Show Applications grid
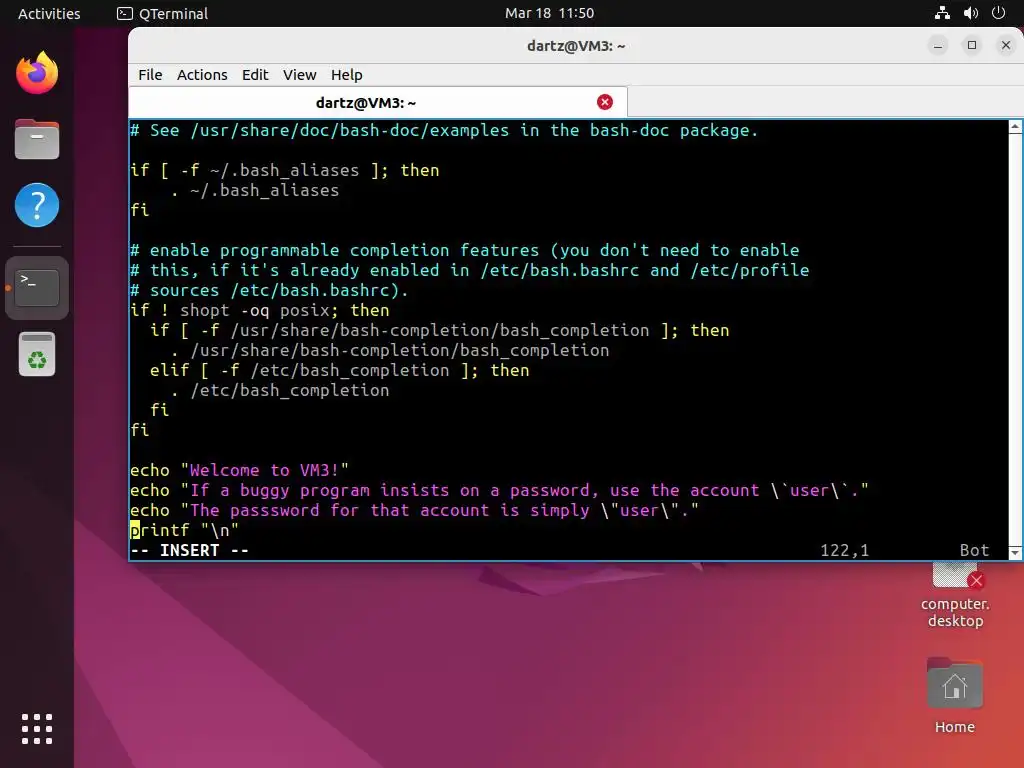 coord(37,729)
